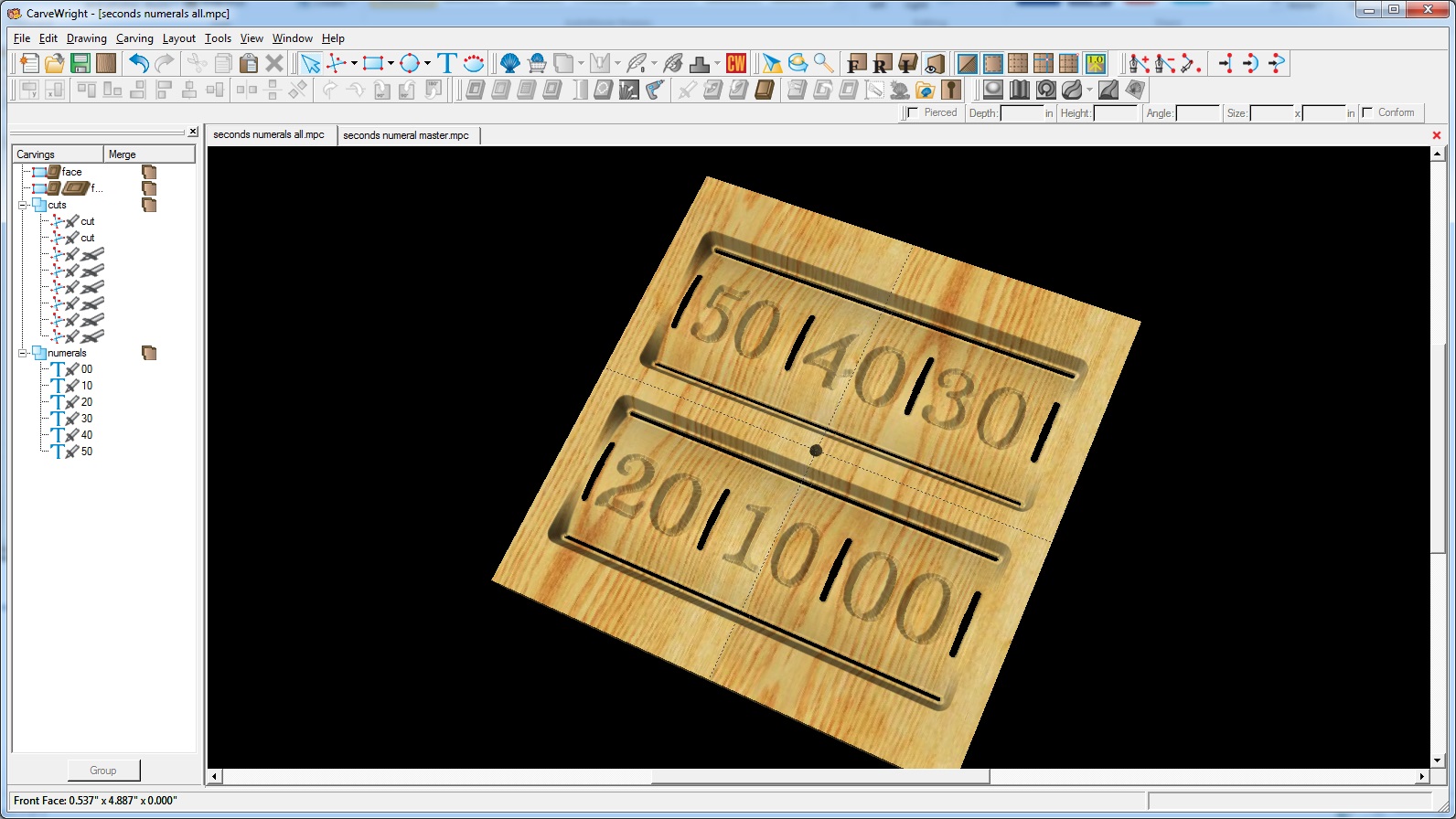Screen dimensions: 1456x819
Task: Toggle the merge icon for numerals group
Action: click(149, 353)
